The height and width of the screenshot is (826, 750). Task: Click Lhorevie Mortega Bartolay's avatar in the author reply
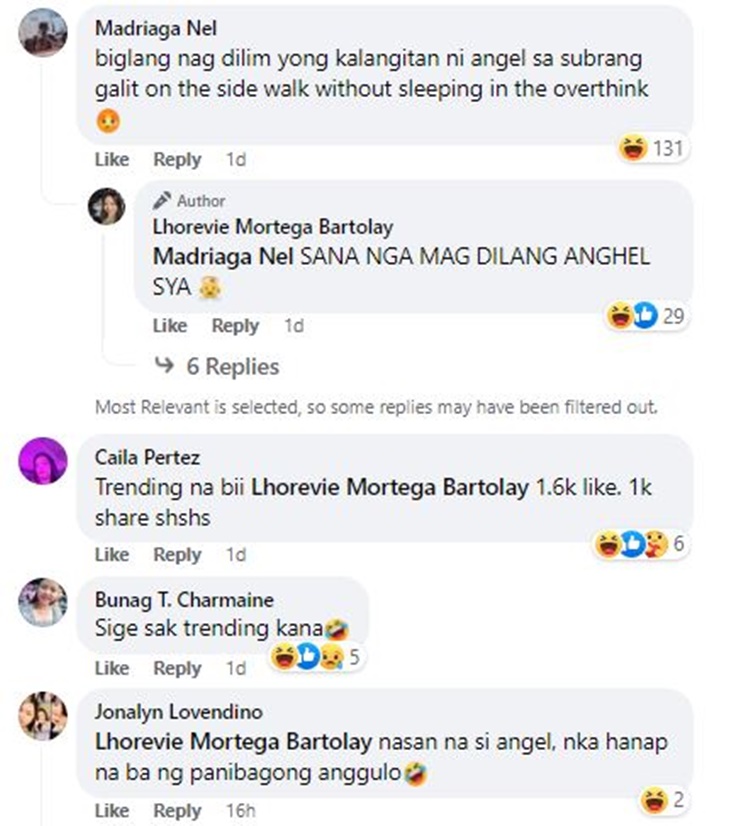click(x=106, y=206)
